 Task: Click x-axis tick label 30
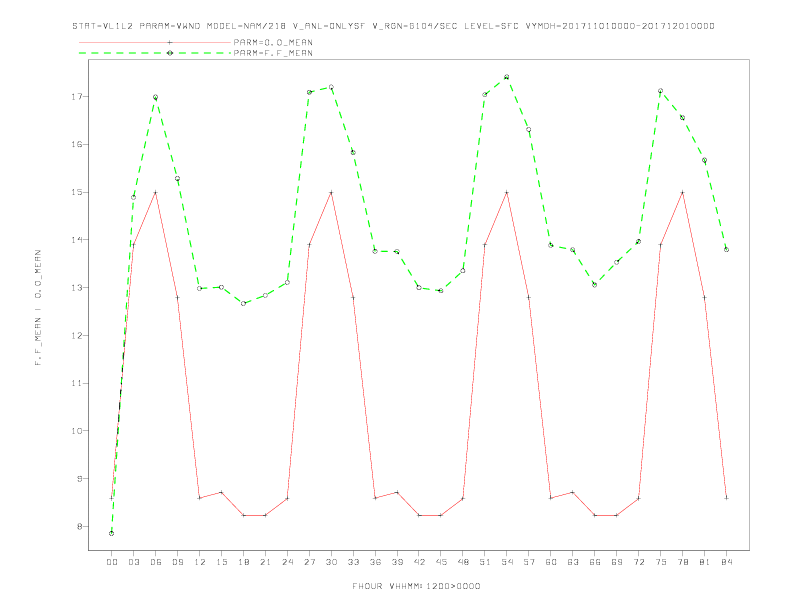pyautogui.click(x=331, y=562)
